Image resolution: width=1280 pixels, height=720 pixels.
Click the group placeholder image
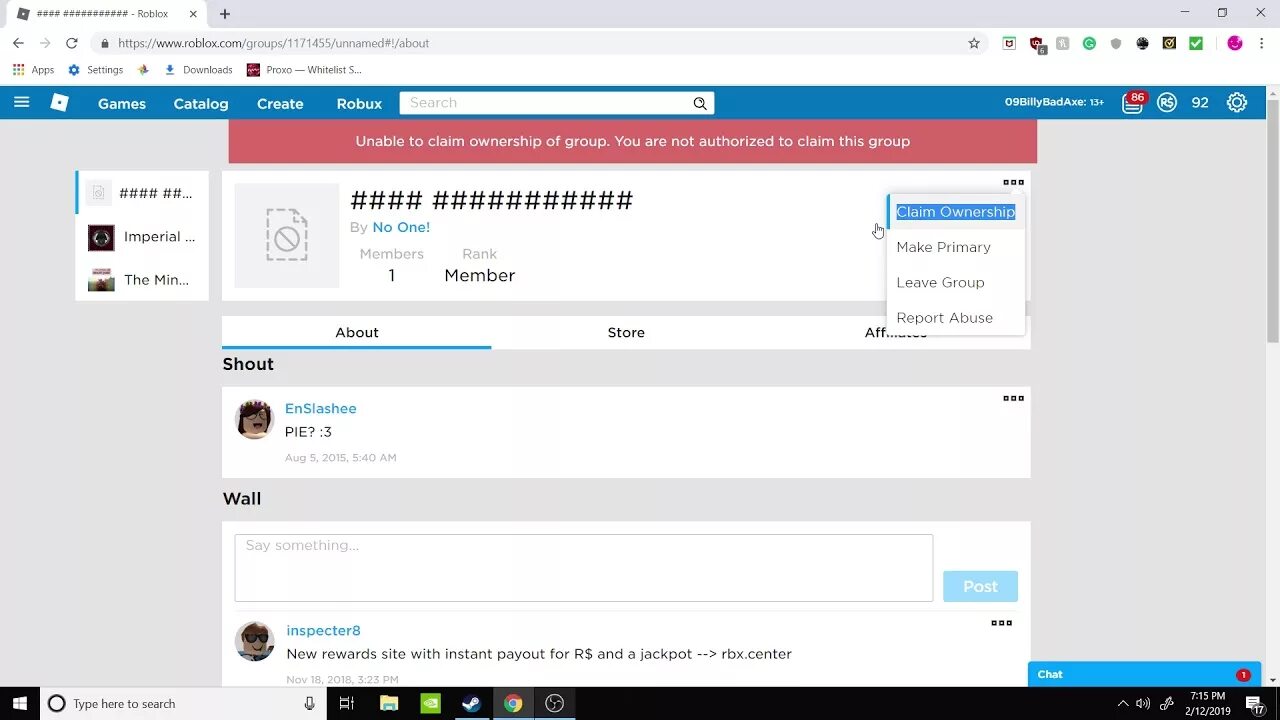[287, 236]
